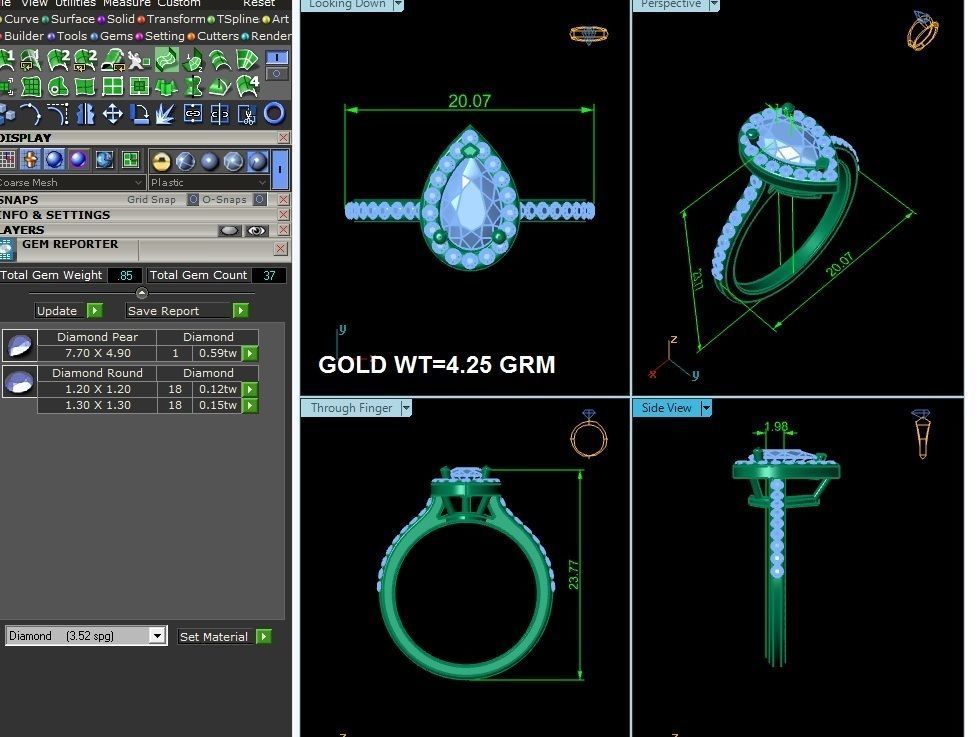Click the rotate arc tool icon
Image resolution: width=979 pixels, height=737 pixels.
pos(30,114)
